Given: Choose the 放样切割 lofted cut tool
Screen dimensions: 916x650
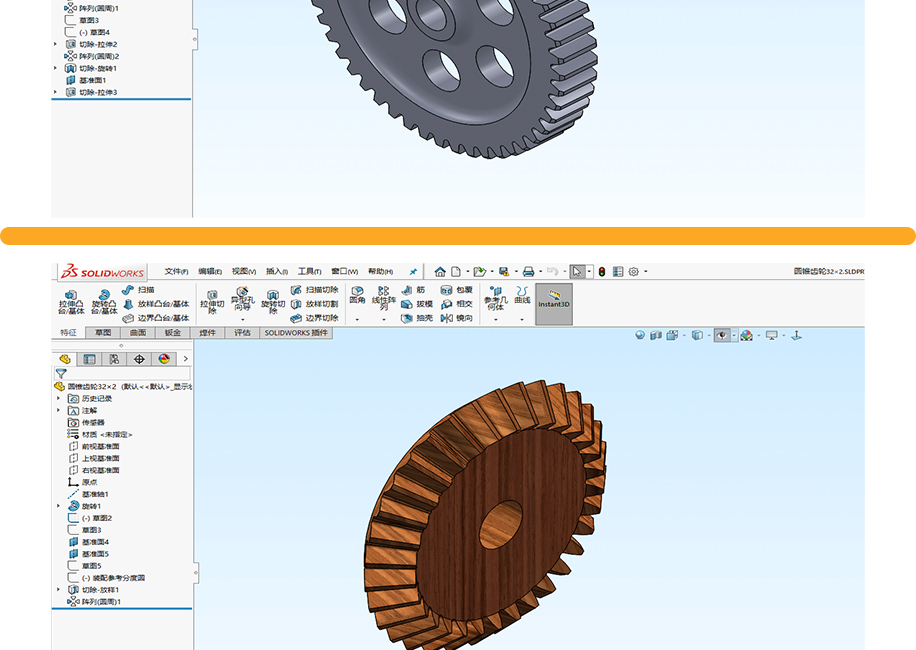Looking at the screenshot, I should (x=314, y=304).
